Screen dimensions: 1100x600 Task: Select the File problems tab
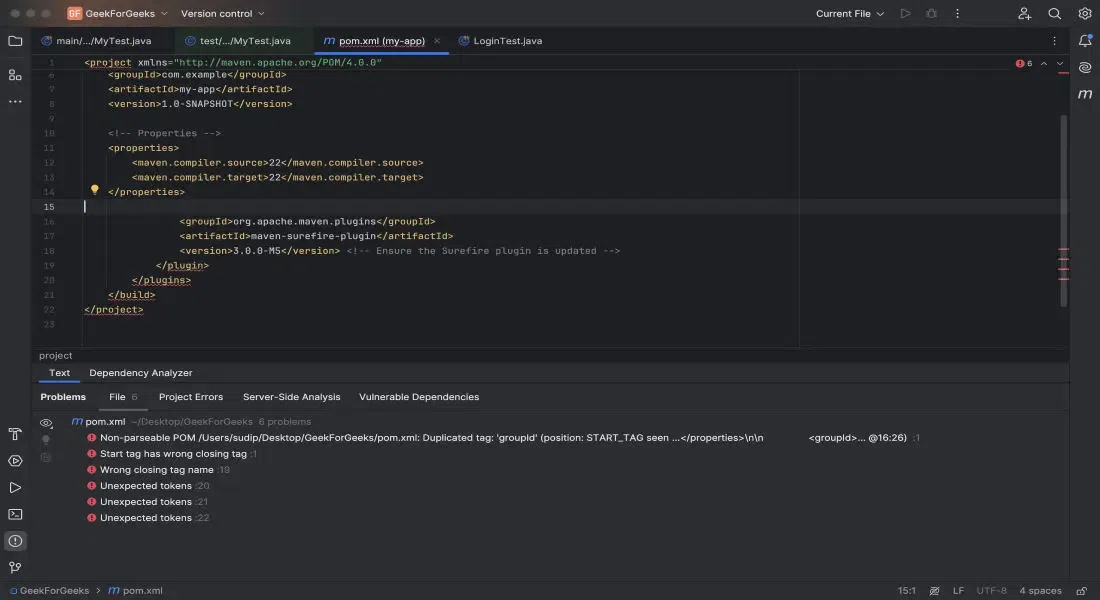123,396
